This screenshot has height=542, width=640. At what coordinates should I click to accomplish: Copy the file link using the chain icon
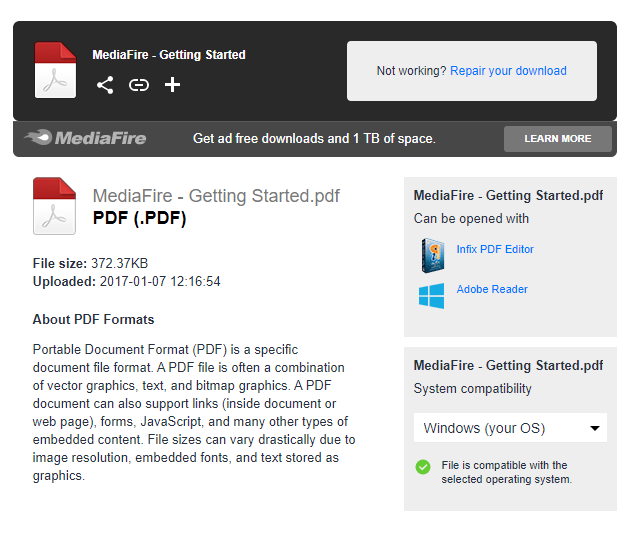pos(139,85)
